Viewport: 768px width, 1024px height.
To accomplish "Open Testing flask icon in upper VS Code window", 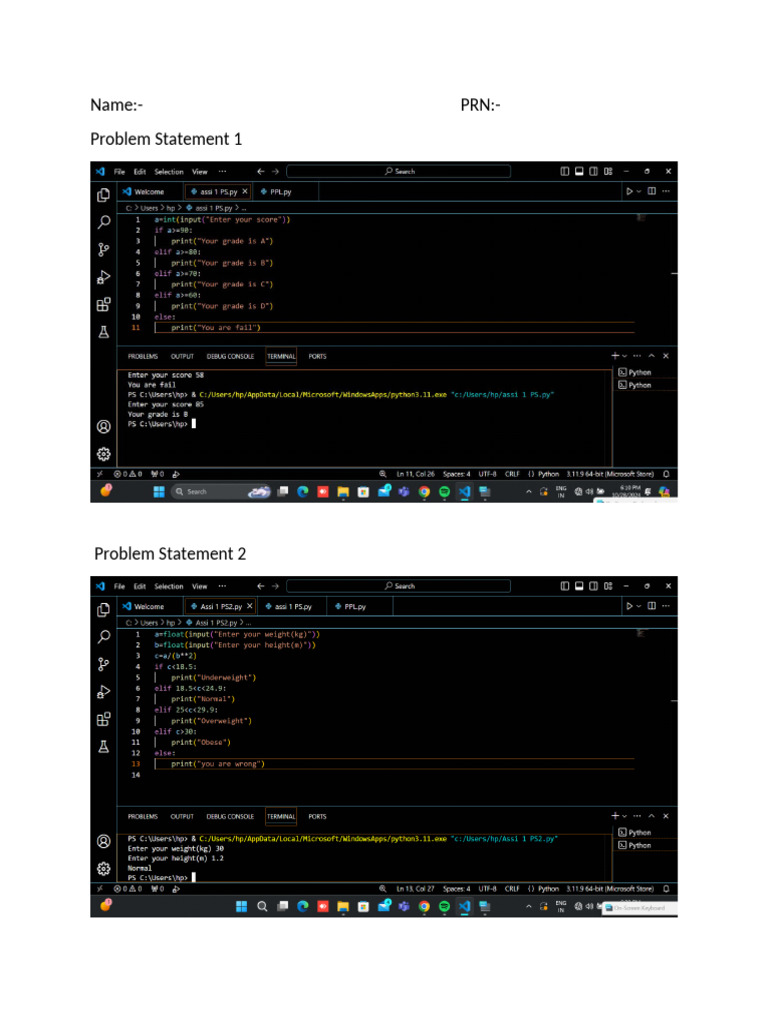I will tap(103, 332).
